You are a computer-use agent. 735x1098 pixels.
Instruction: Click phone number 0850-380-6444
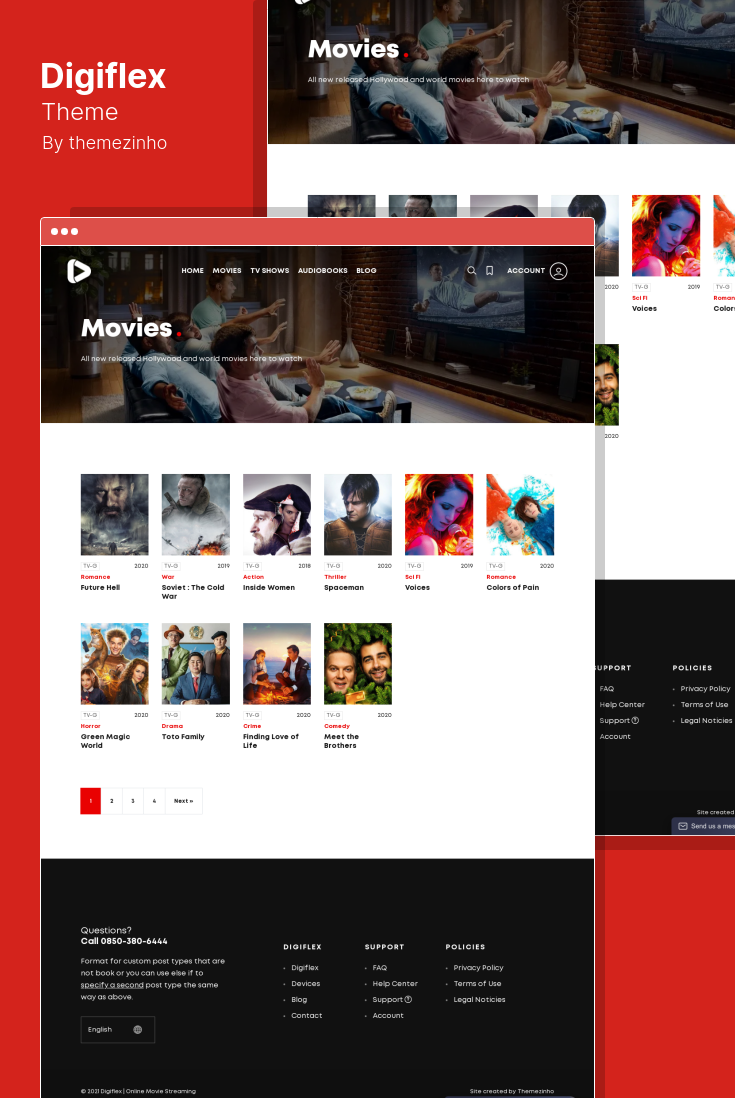tap(135, 941)
